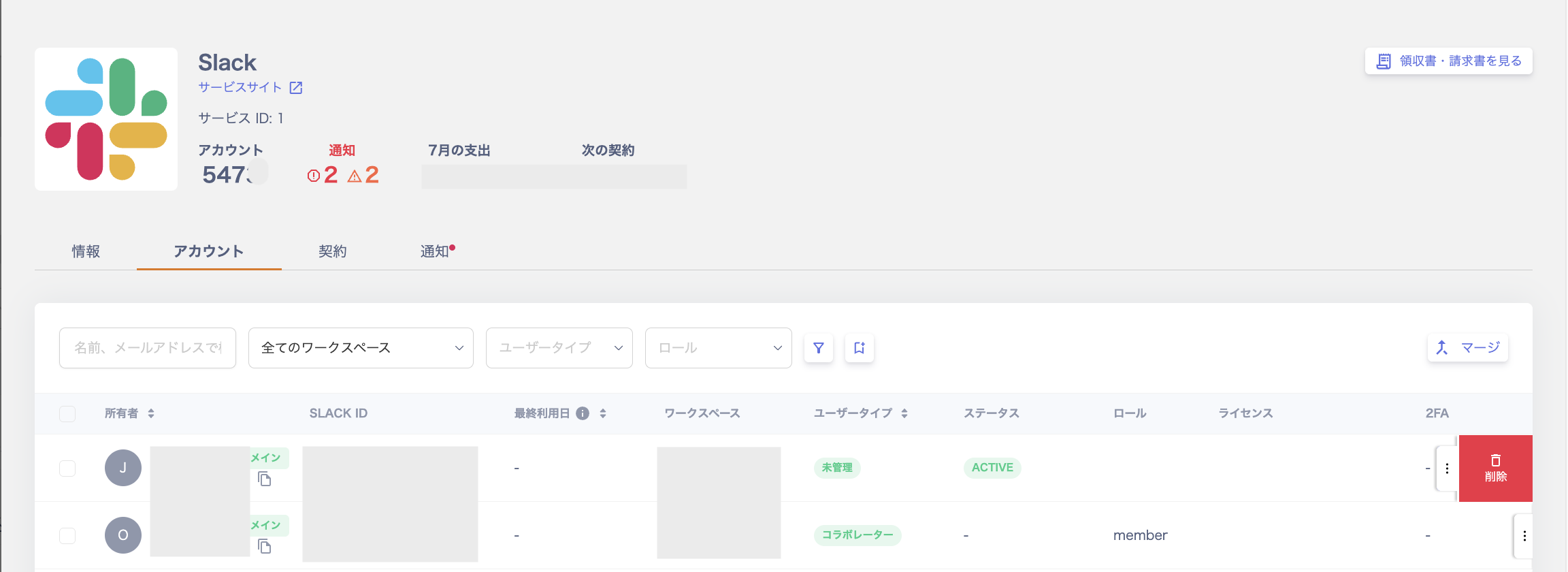
Task: Click the funnel filter icon button
Action: pos(819,348)
